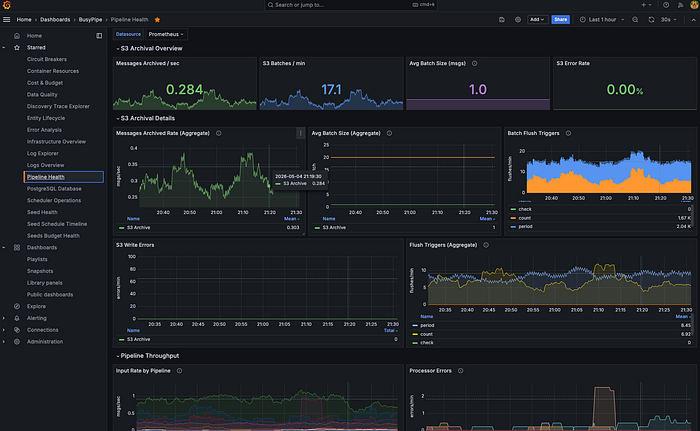Zoom out the time range
Viewport: 700px width, 431px height.
click(635, 20)
